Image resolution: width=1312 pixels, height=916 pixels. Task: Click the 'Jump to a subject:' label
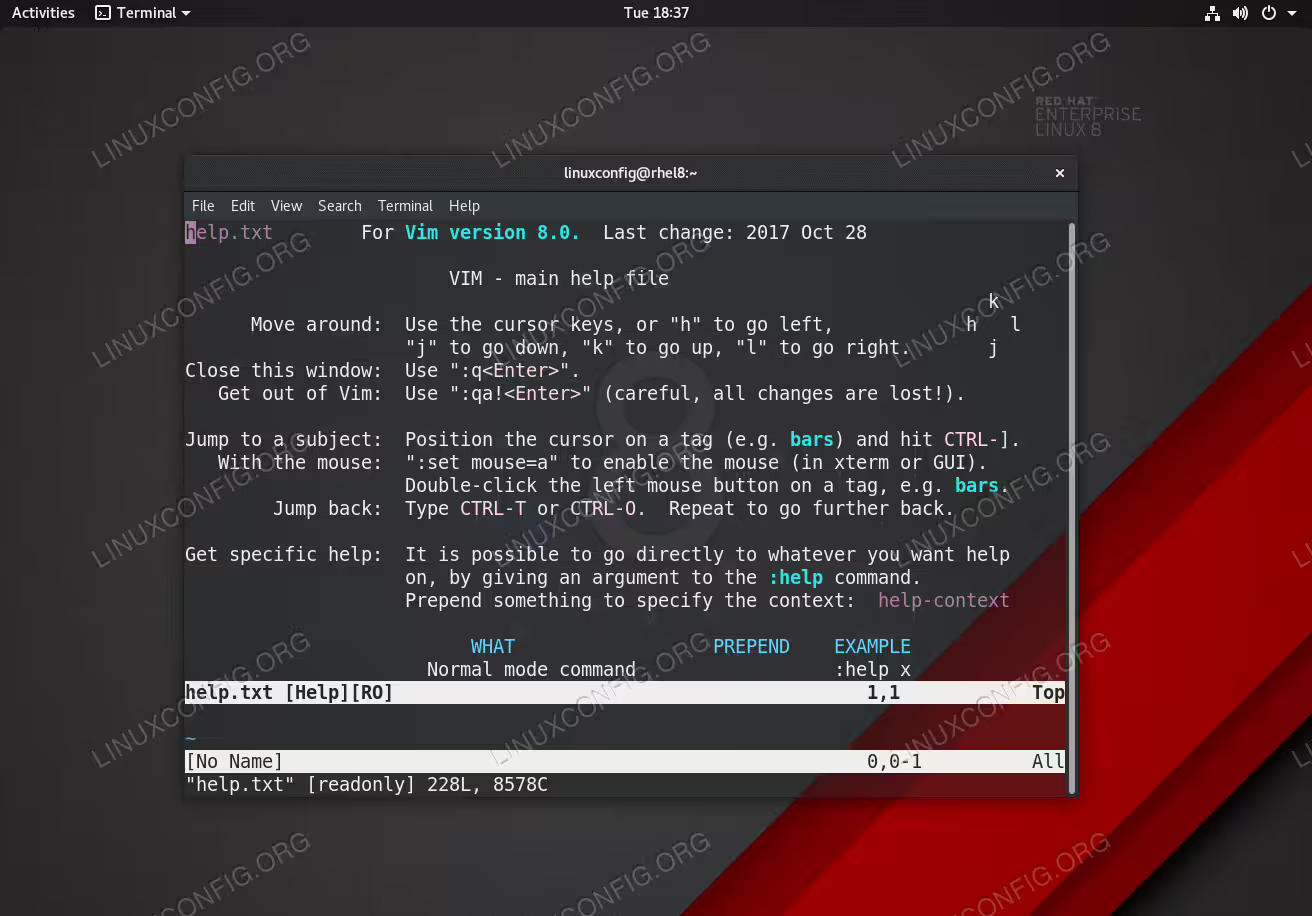pos(284,439)
